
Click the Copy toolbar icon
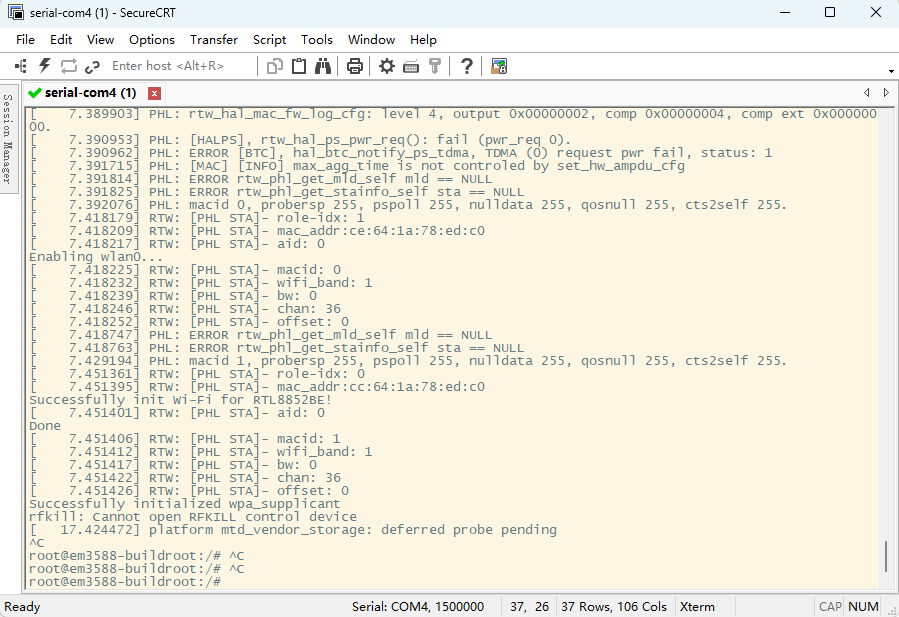(x=275, y=67)
